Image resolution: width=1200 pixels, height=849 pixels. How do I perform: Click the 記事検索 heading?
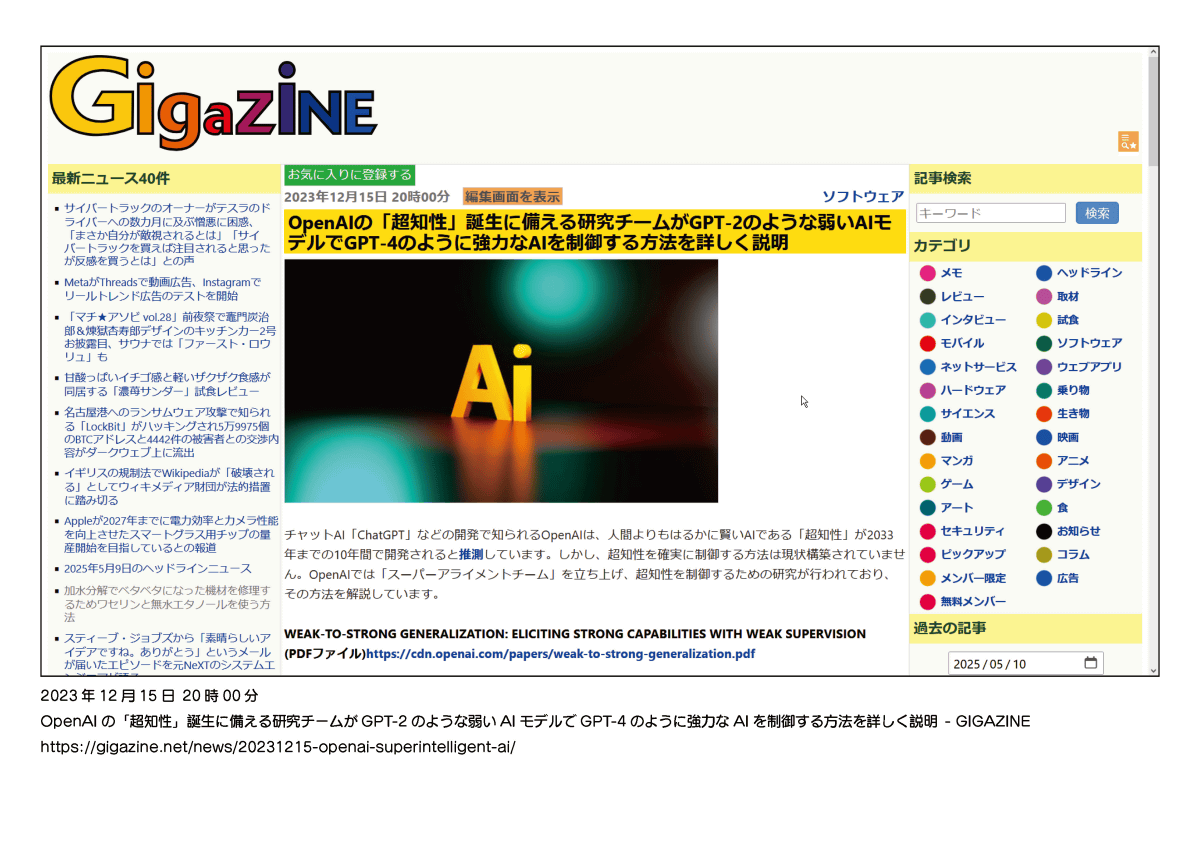942,179
